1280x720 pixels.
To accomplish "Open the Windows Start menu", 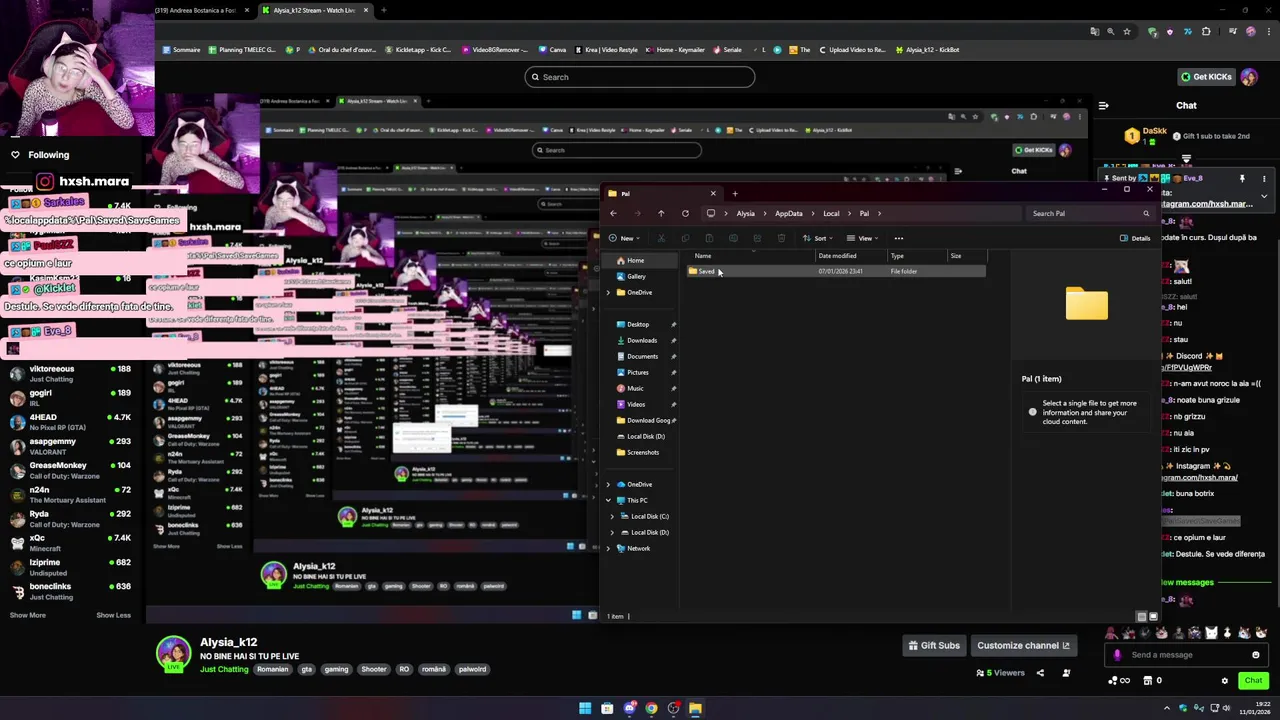I will tap(585, 708).
